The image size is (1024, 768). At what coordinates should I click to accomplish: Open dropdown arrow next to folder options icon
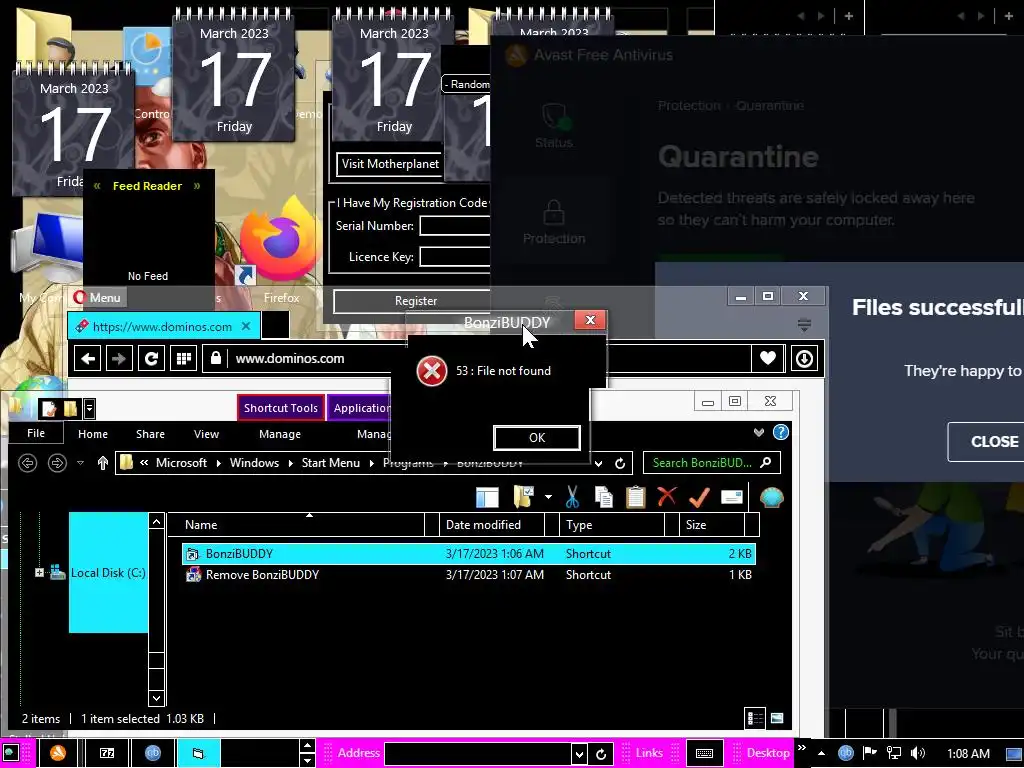(x=548, y=498)
